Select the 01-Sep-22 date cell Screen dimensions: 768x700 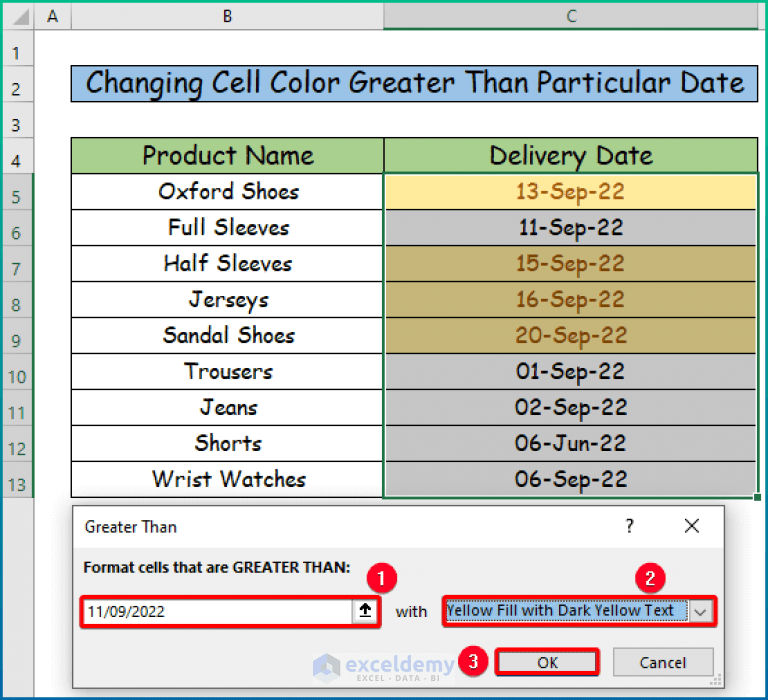click(571, 372)
